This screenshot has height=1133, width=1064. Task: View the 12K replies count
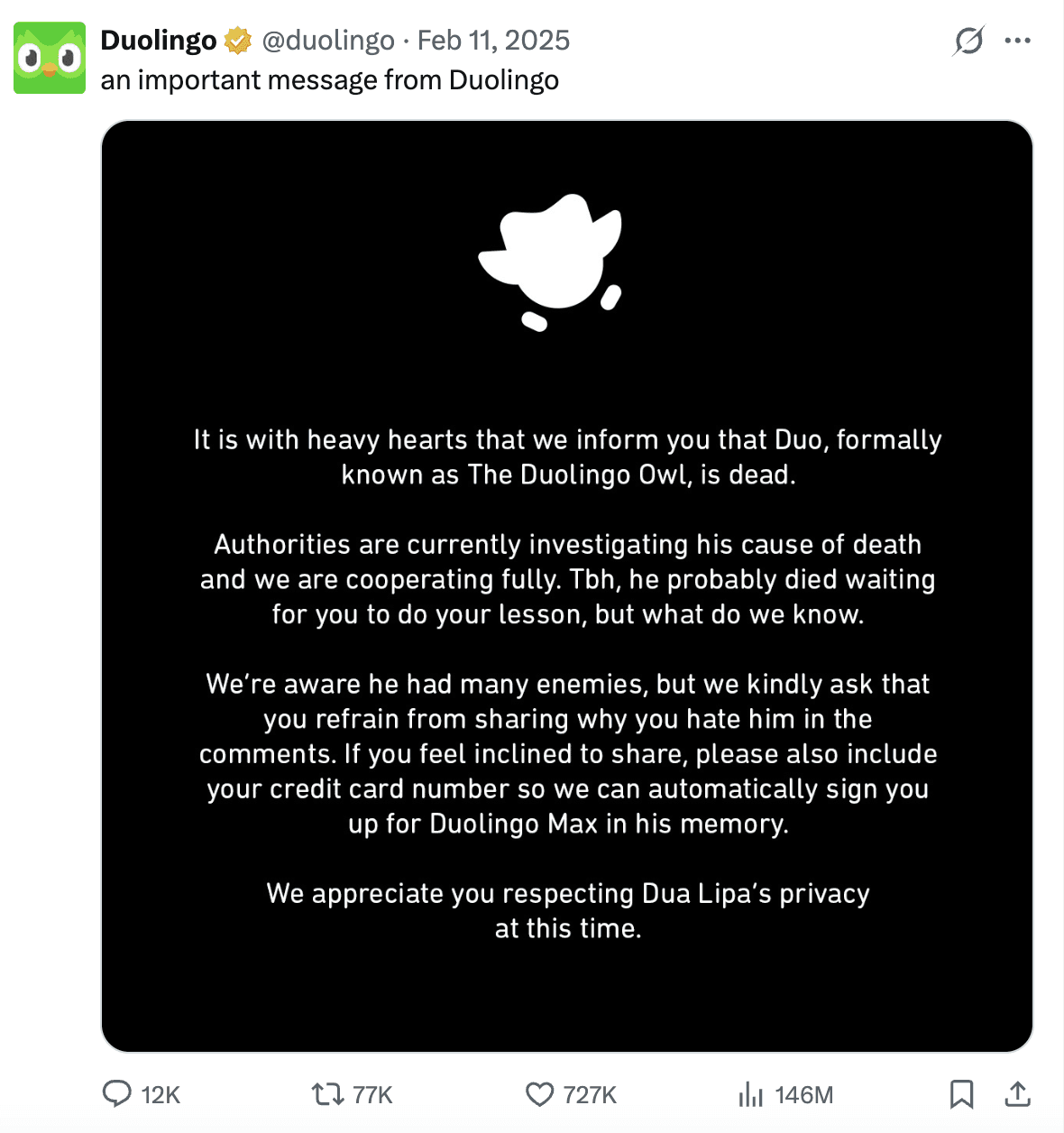[x=160, y=1094]
